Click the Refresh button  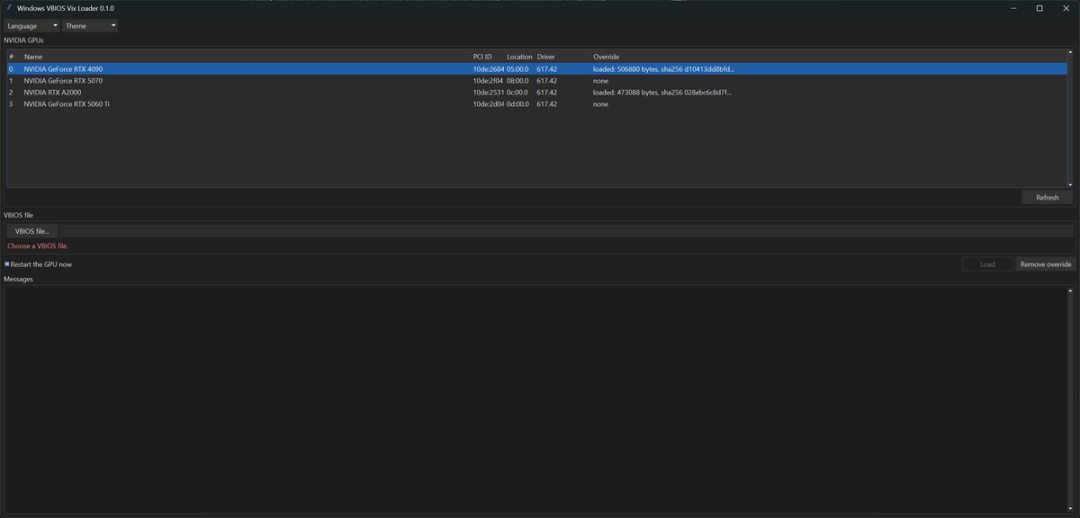click(1047, 198)
